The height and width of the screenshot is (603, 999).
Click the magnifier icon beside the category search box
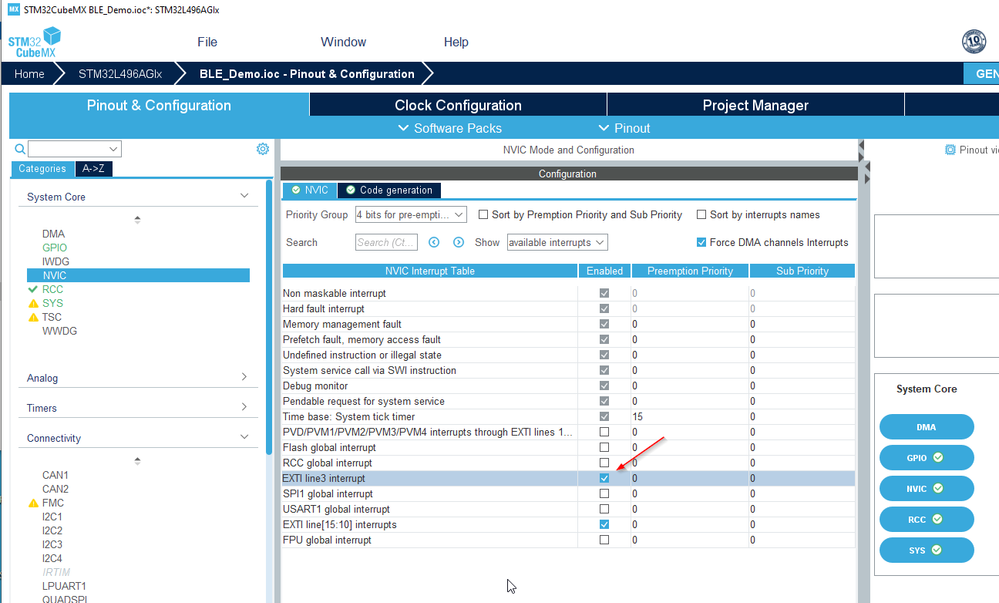click(20, 149)
